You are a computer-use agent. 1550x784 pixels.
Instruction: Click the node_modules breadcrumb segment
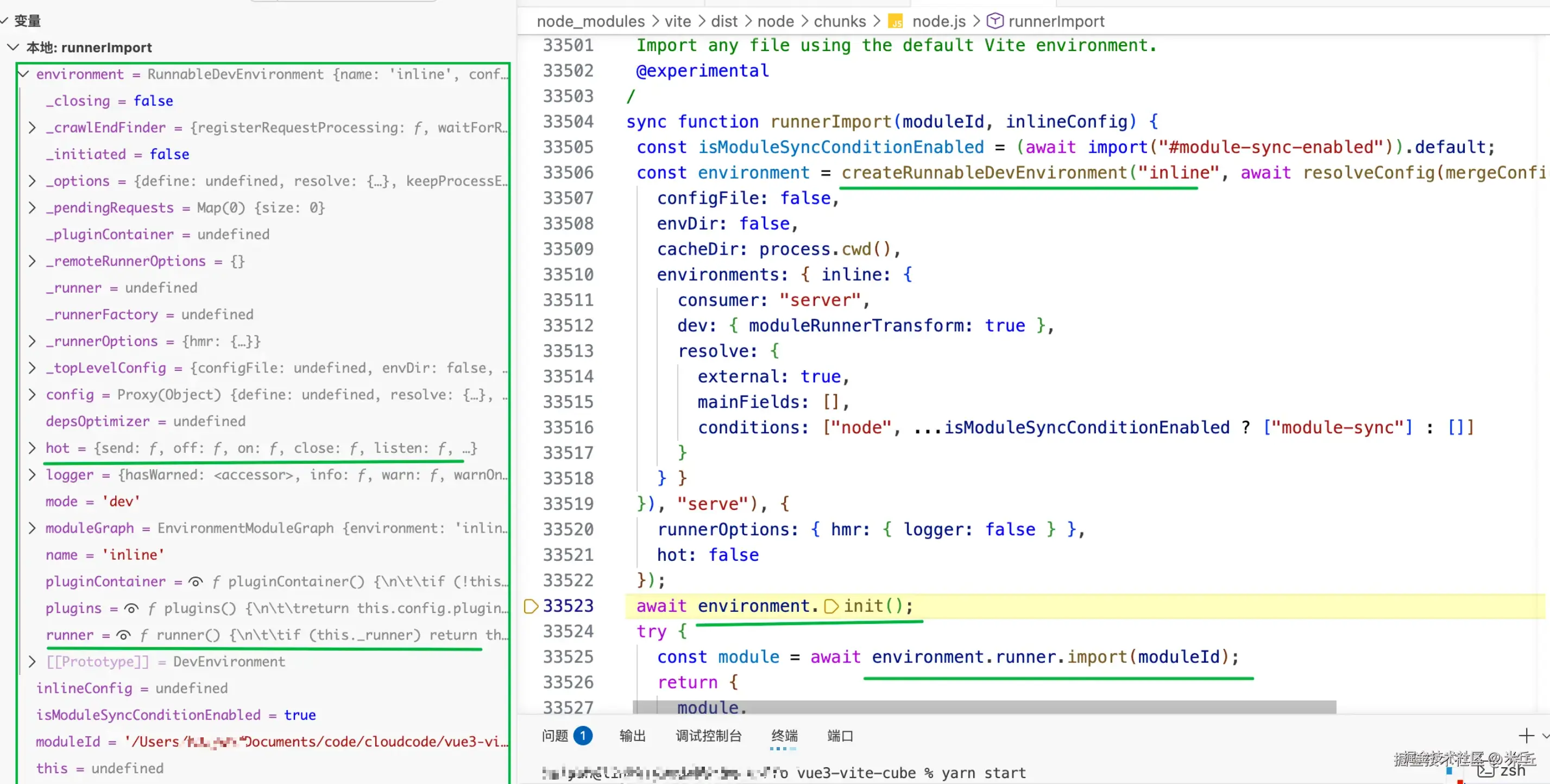coord(590,22)
